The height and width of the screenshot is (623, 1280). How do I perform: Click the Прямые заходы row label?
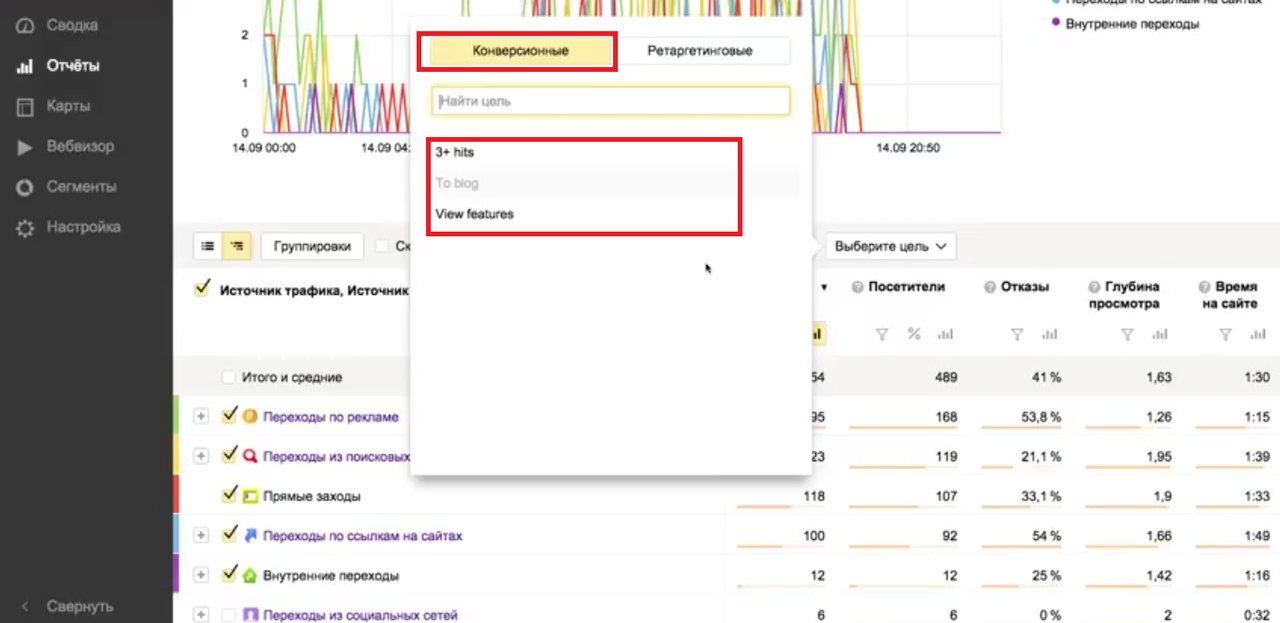(x=312, y=496)
